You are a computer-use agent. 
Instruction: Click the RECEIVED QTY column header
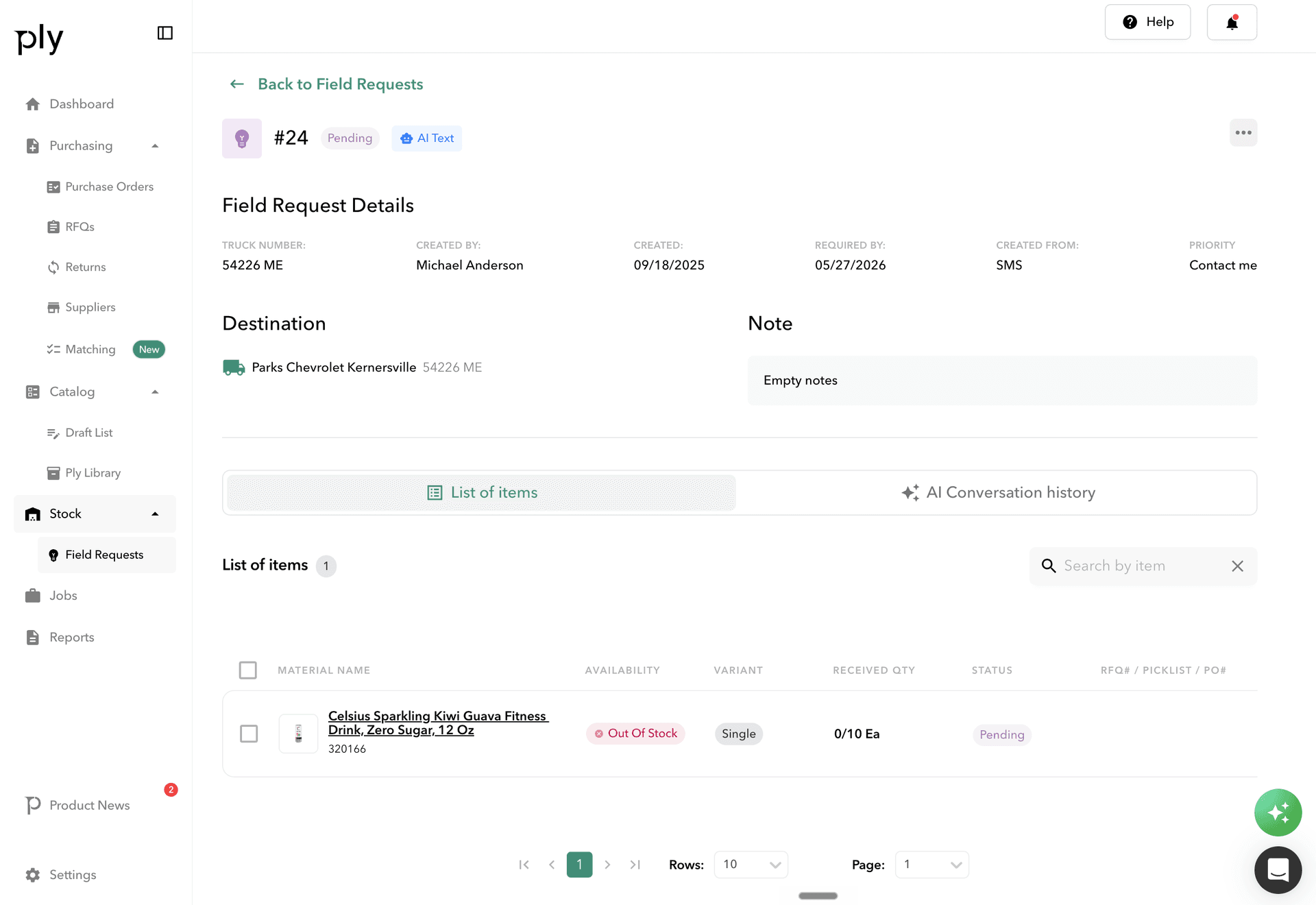[x=874, y=671]
